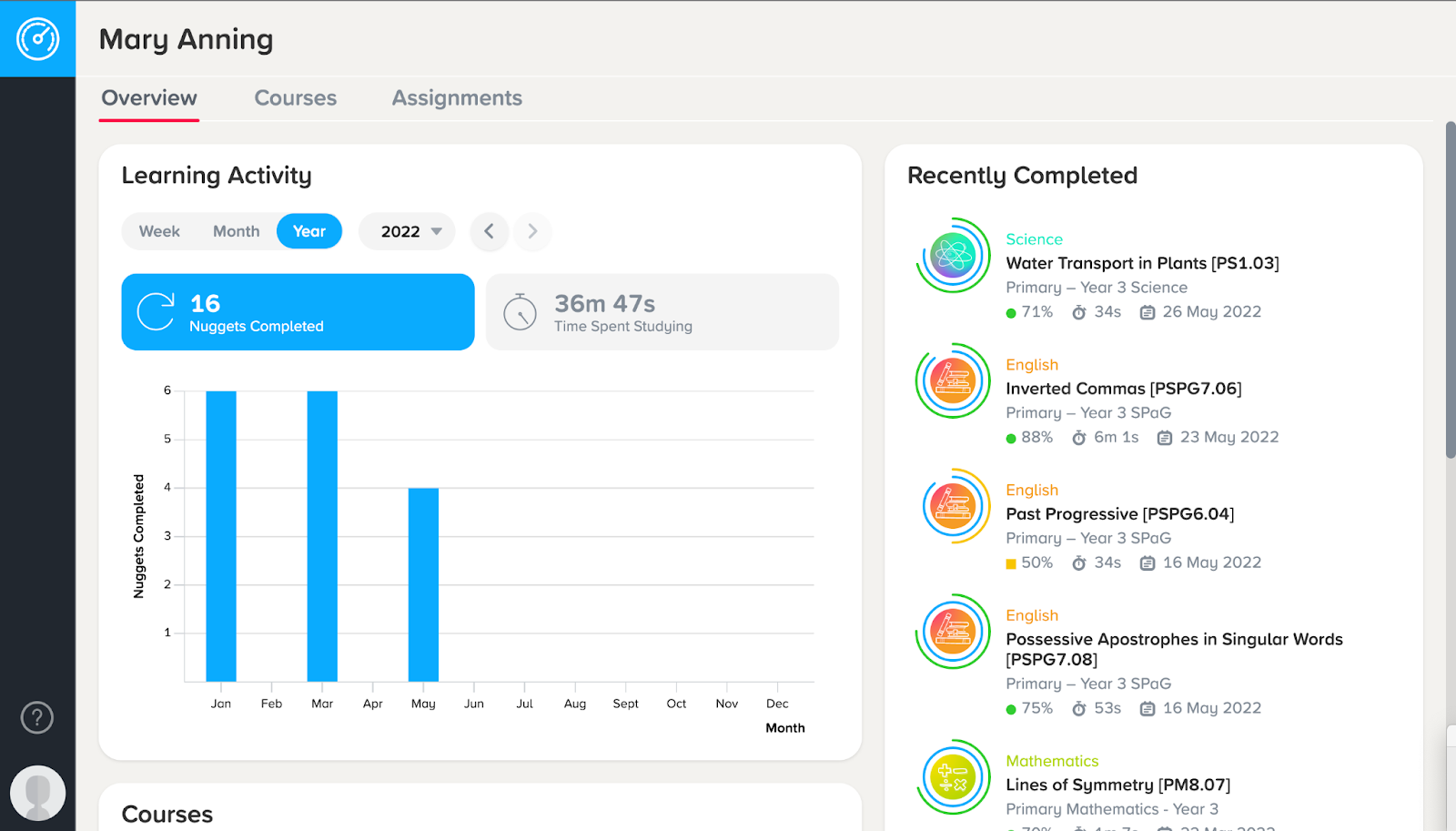Select the stopwatch icon in Time Spent Studying
This screenshot has width=1456, height=831.
coord(521,312)
